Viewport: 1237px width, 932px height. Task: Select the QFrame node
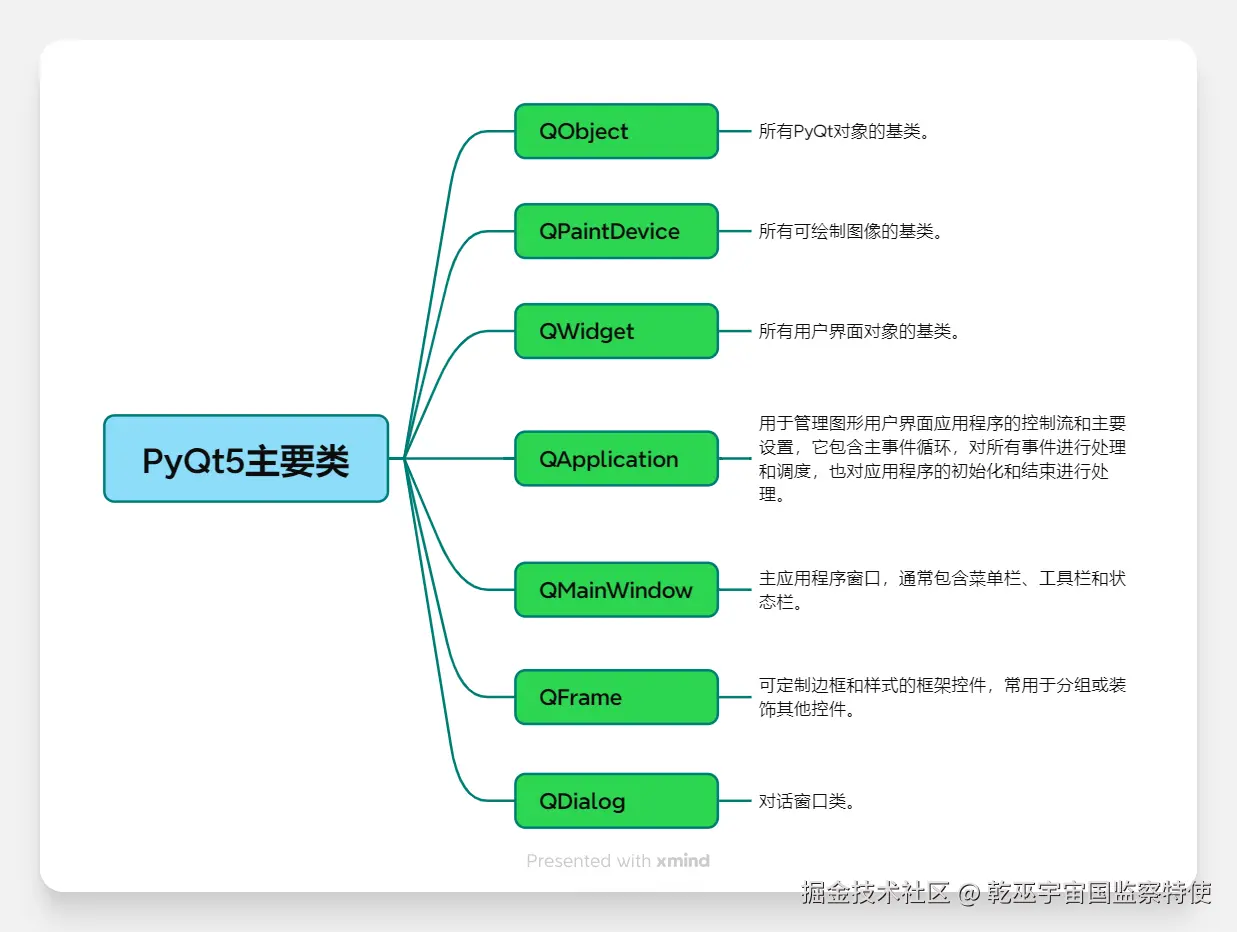pos(615,697)
